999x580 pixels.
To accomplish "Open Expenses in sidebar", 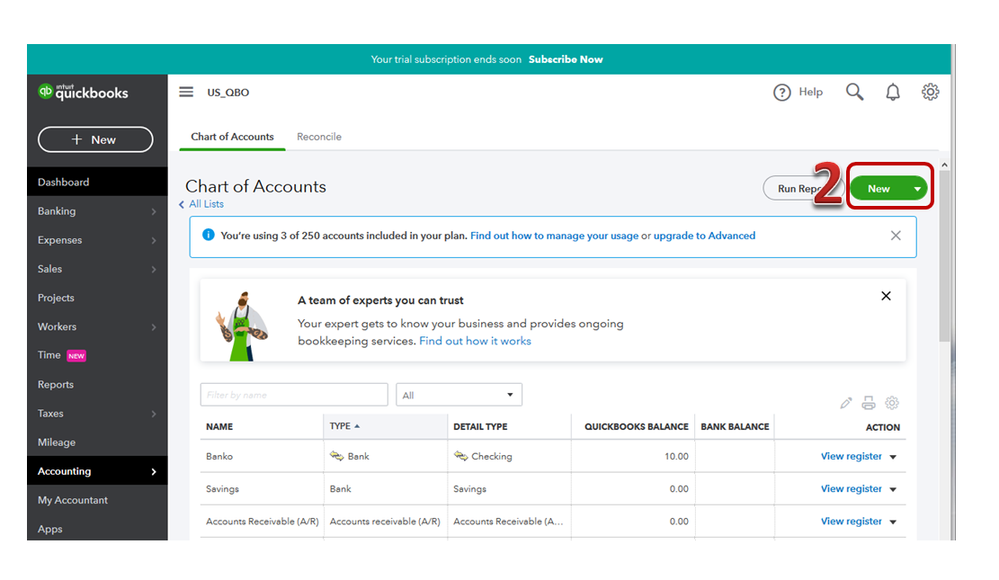I will tap(60, 240).
